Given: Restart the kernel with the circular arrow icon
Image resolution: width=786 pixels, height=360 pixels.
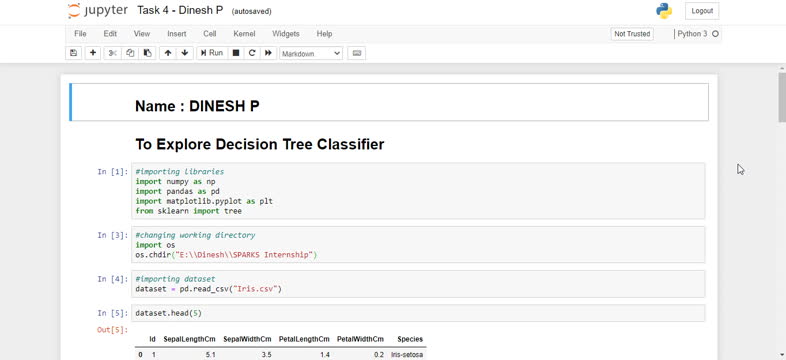Looking at the screenshot, I should point(252,53).
